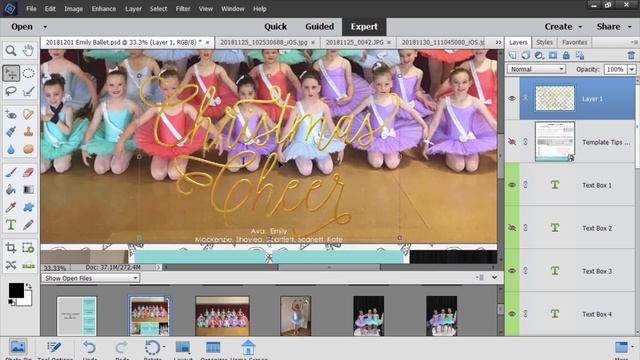Click the Undo button

pyautogui.click(x=89, y=350)
